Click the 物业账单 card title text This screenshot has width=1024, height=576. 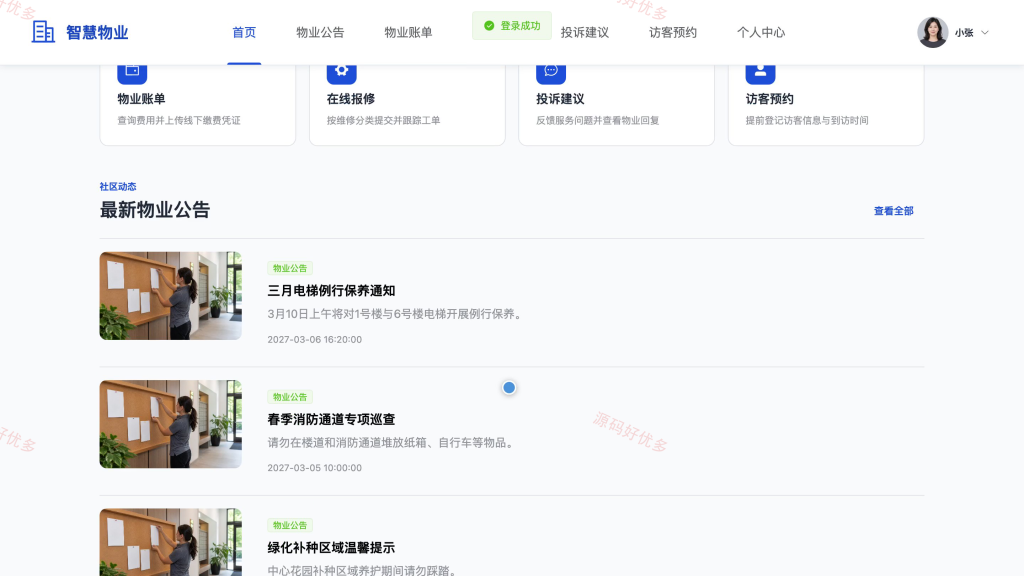pos(141,99)
